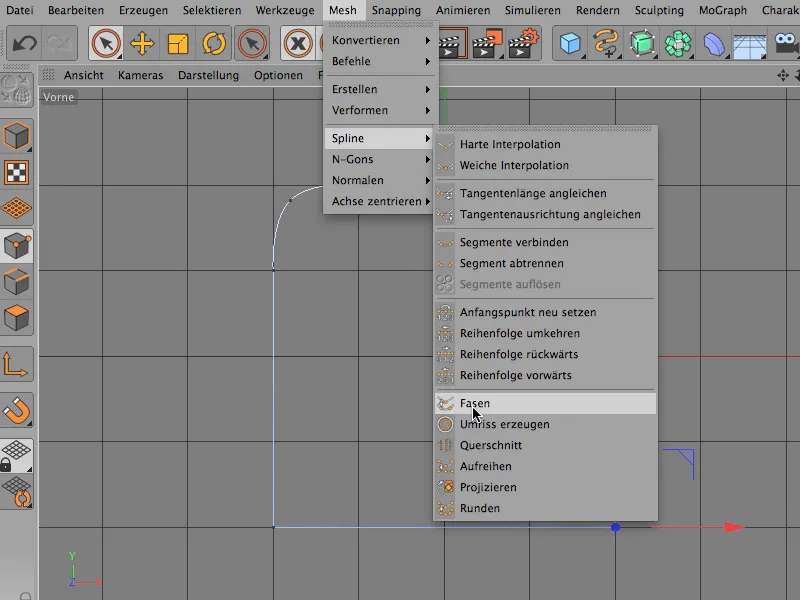Expand N-Gons submenu
The width and height of the screenshot is (800, 600).
point(381,159)
